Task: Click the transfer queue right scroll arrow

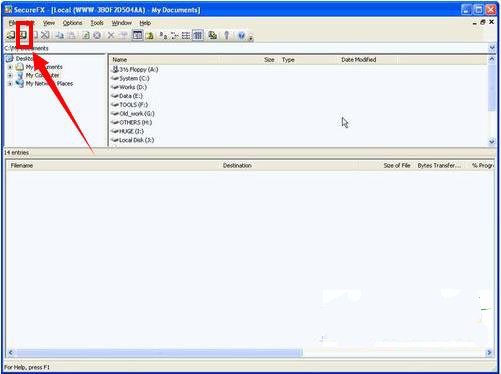Action: coord(489,352)
